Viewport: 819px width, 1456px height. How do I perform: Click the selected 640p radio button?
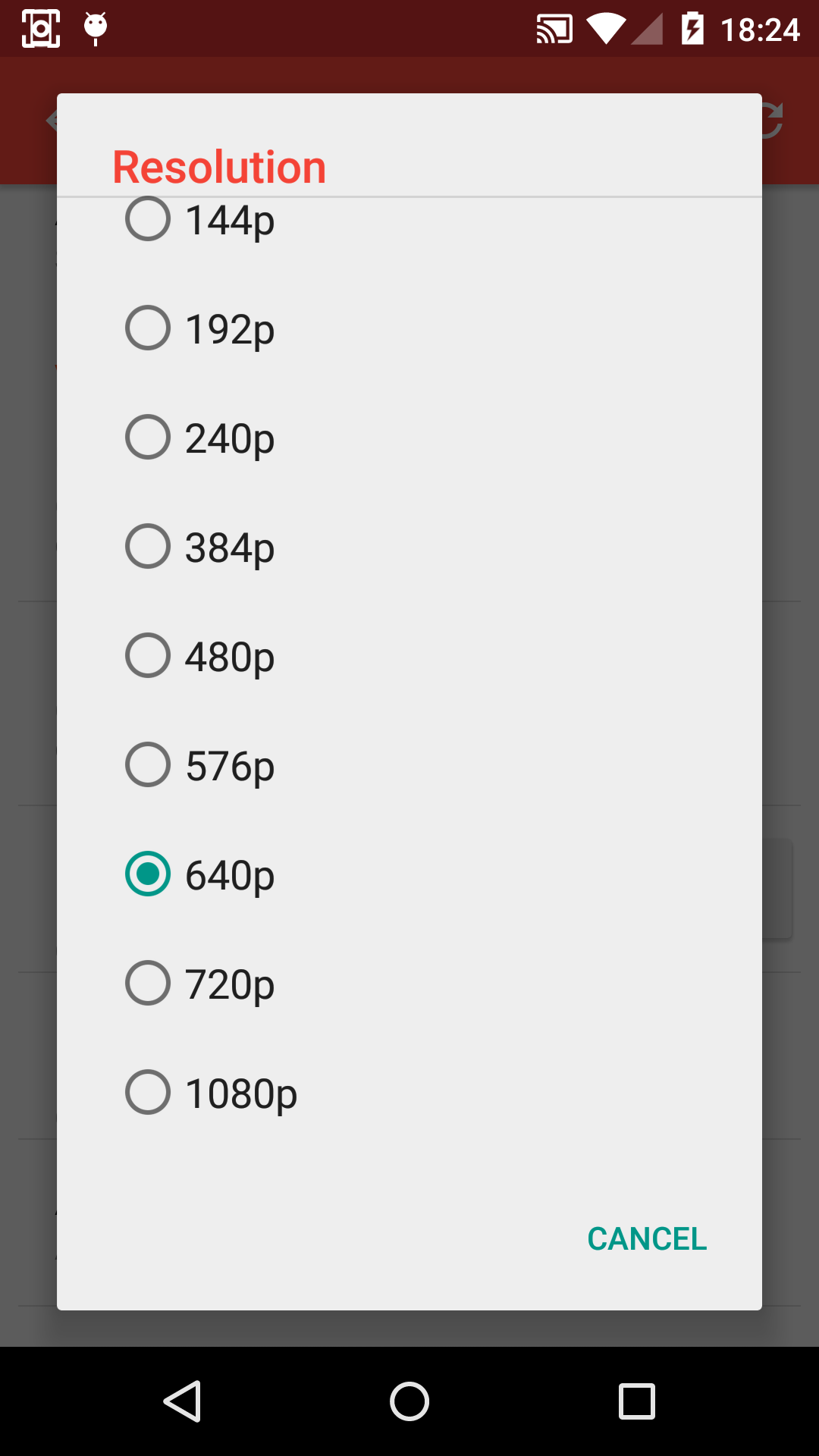(x=148, y=874)
